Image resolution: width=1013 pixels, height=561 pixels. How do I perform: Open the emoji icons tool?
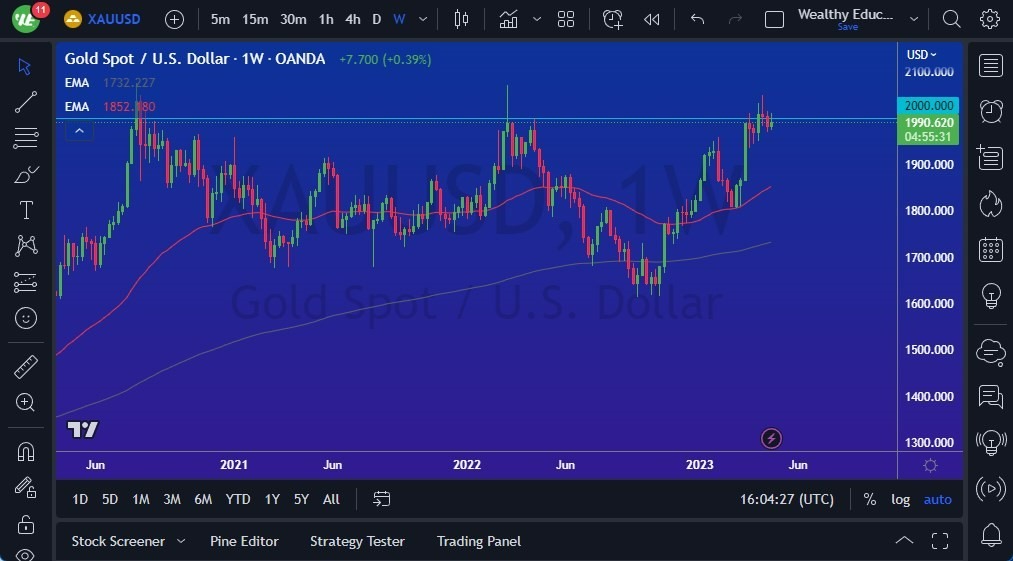(x=25, y=318)
